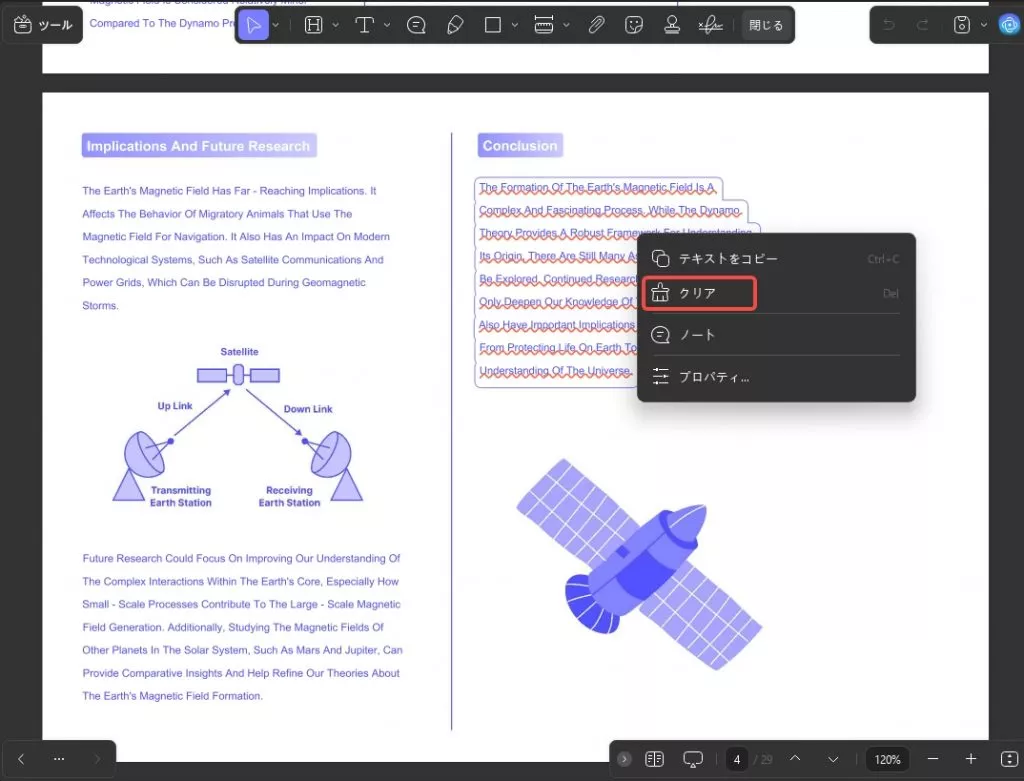The width and height of the screenshot is (1024, 781).
Task: Click the Conclusion heading
Action: (x=520, y=146)
